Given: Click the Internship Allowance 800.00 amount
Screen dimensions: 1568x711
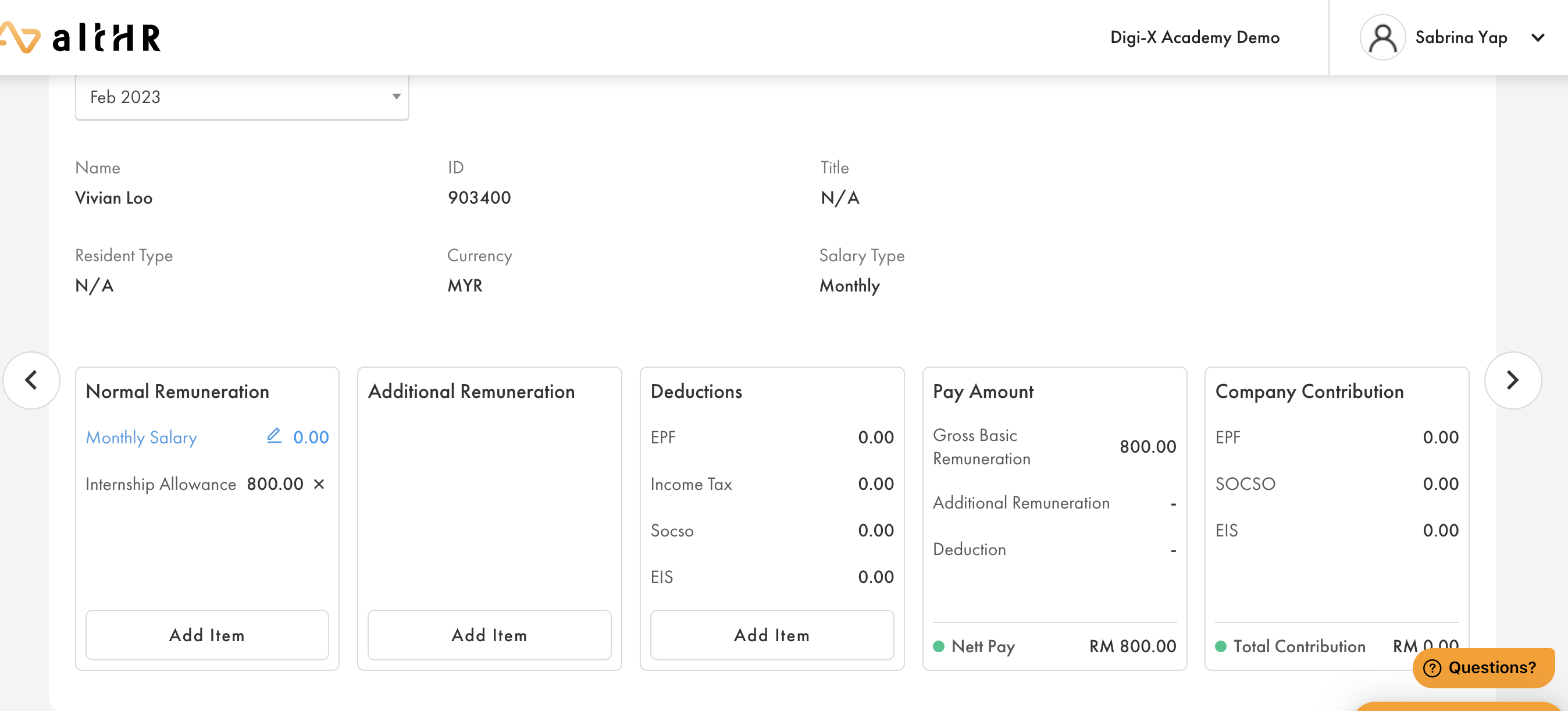Looking at the screenshot, I should click(x=275, y=484).
